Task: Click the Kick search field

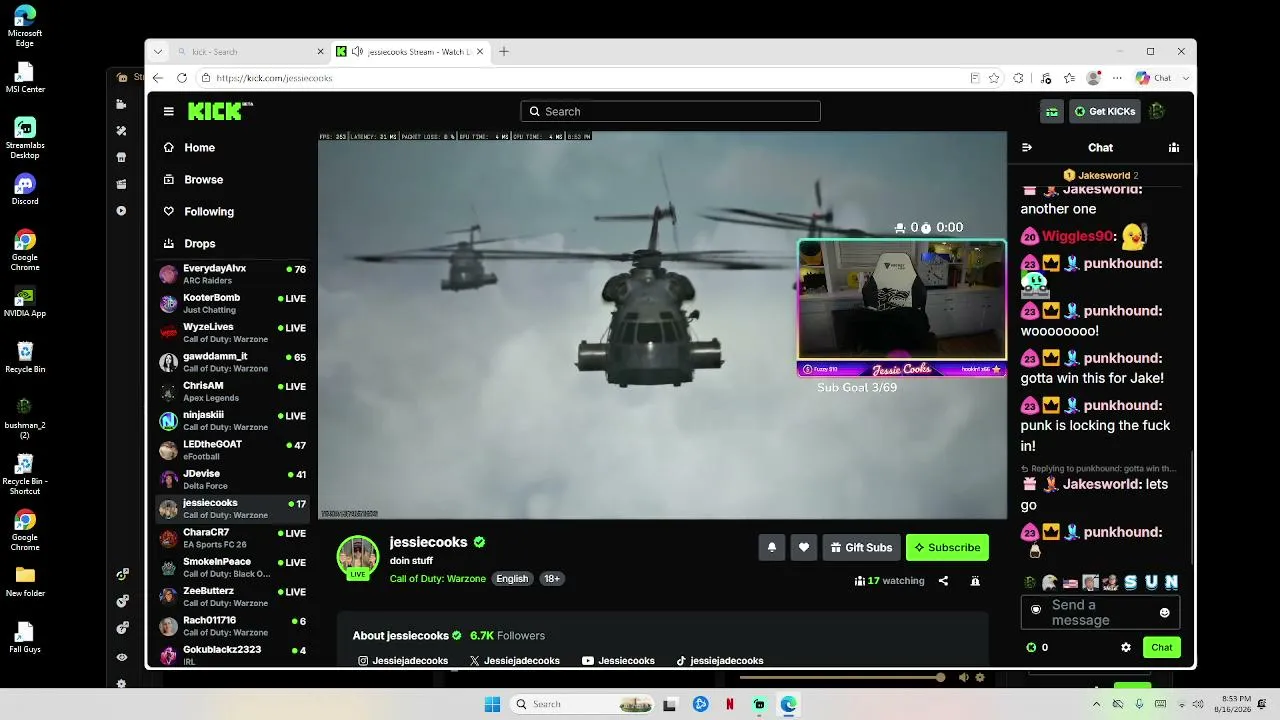Action: 670,111
